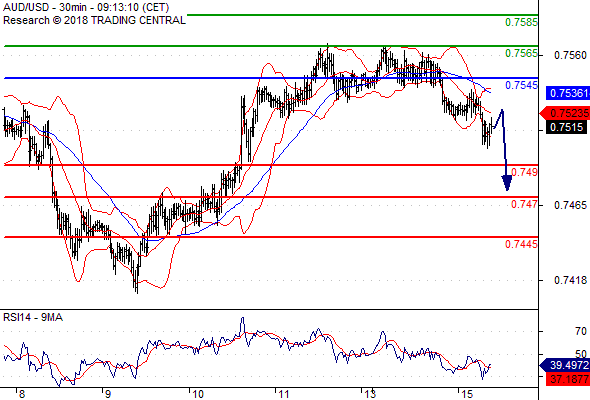This screenshot has height=400, width=590.
Task: Click the 0.7465 price axis value
Action: tap(570, 205)
